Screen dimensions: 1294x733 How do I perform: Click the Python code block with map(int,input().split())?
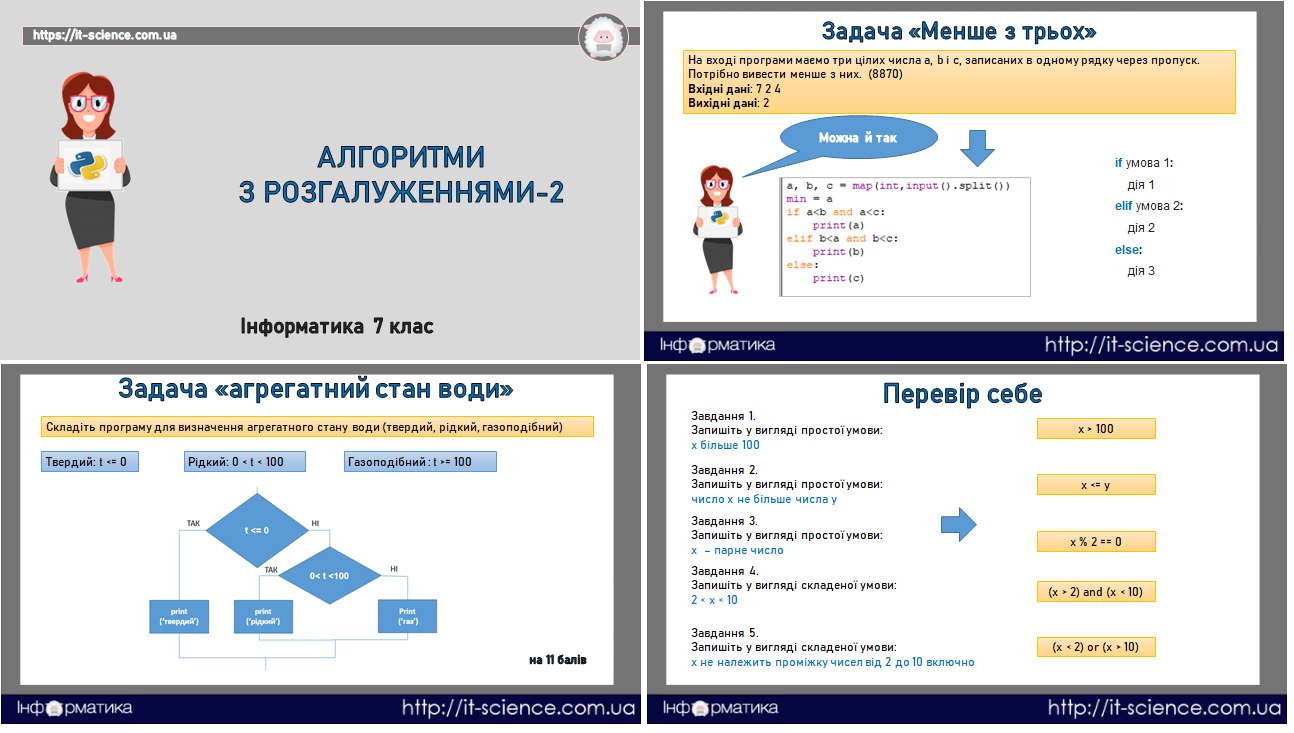(905, 235)
